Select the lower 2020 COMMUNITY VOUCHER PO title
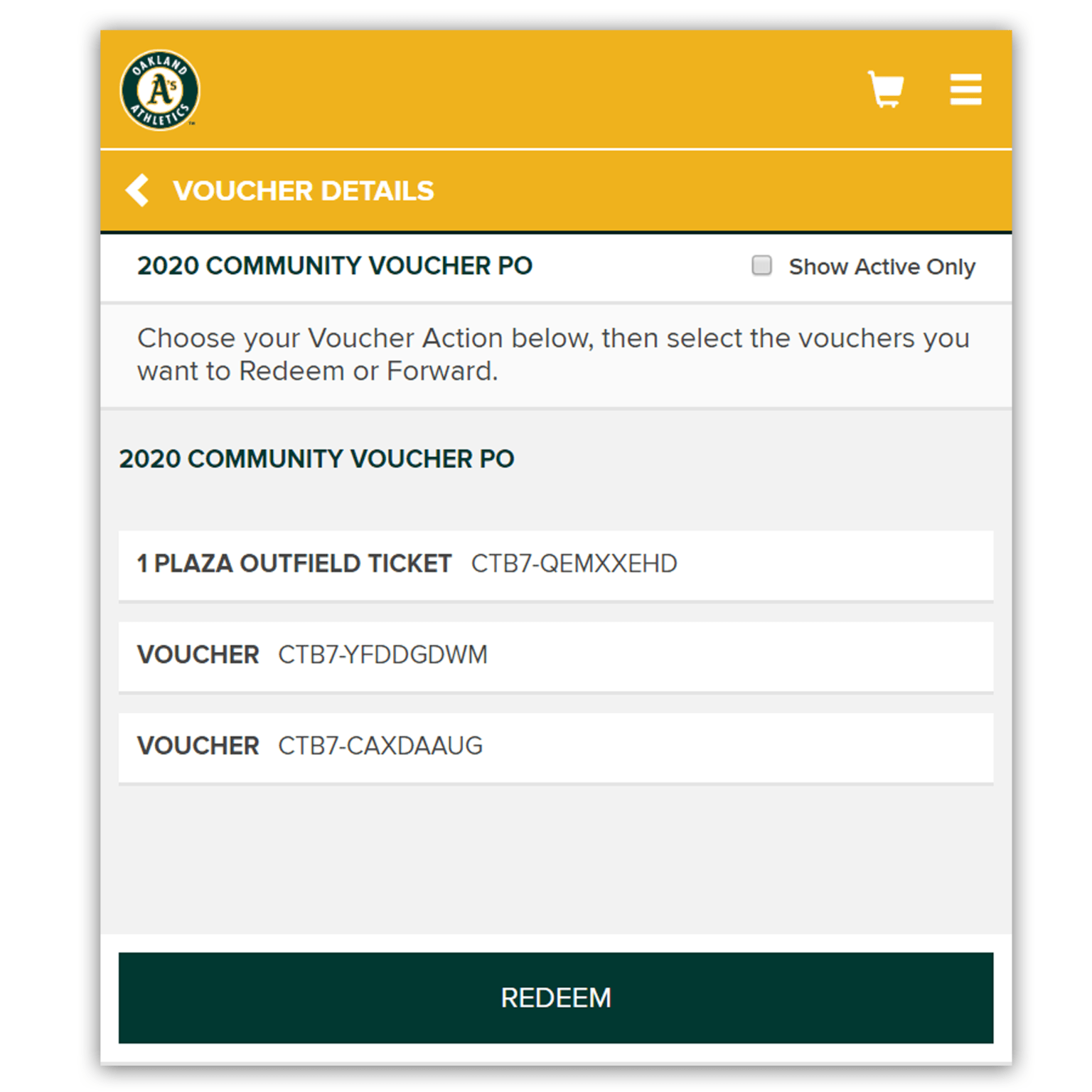The height and width of the screenshot is (1092, 1092). click(317, 459)
